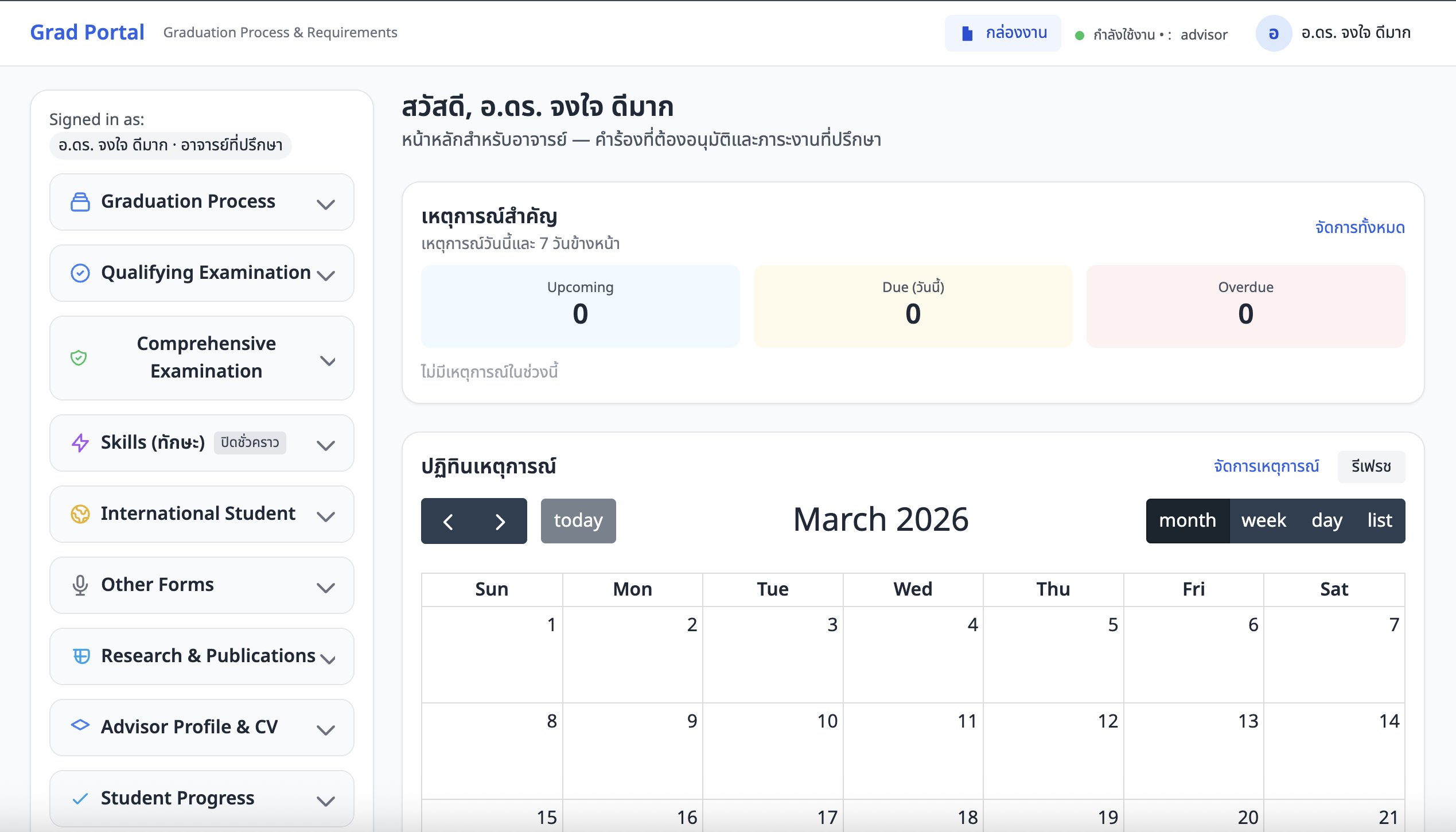Select the Research & Publications icon
The height and width of the screenshot is (832, 1456).
tap(80, 656)
